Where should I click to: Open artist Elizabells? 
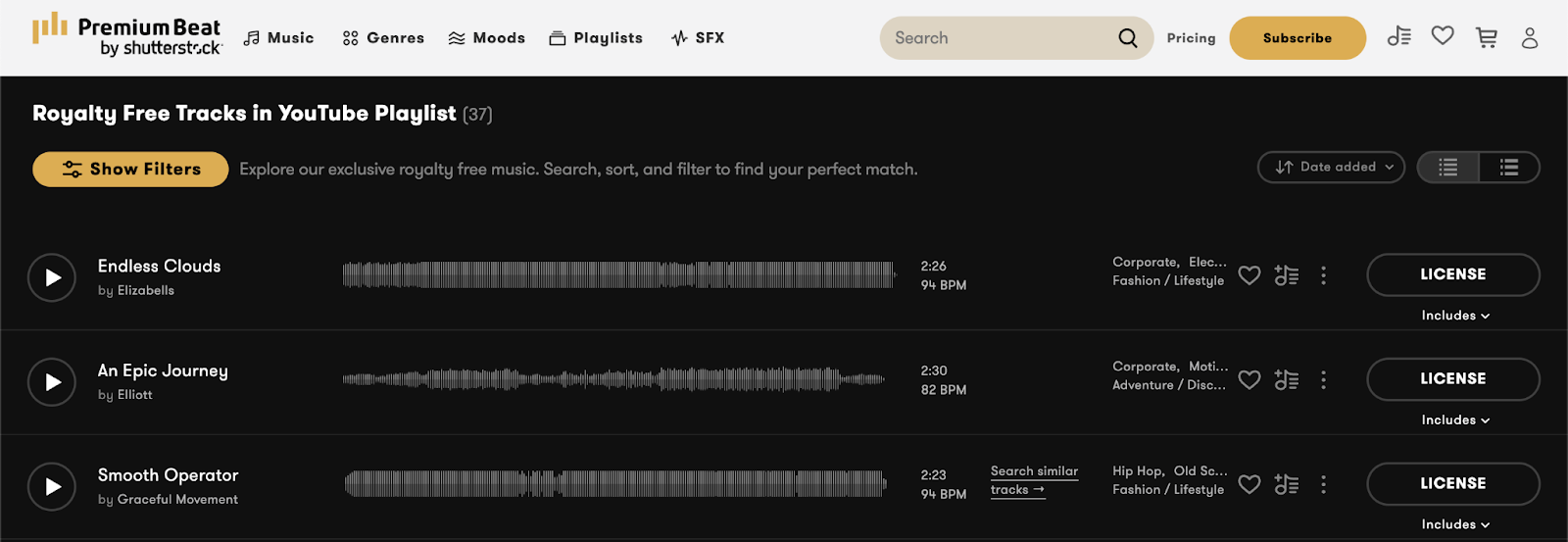coord(146,291)
